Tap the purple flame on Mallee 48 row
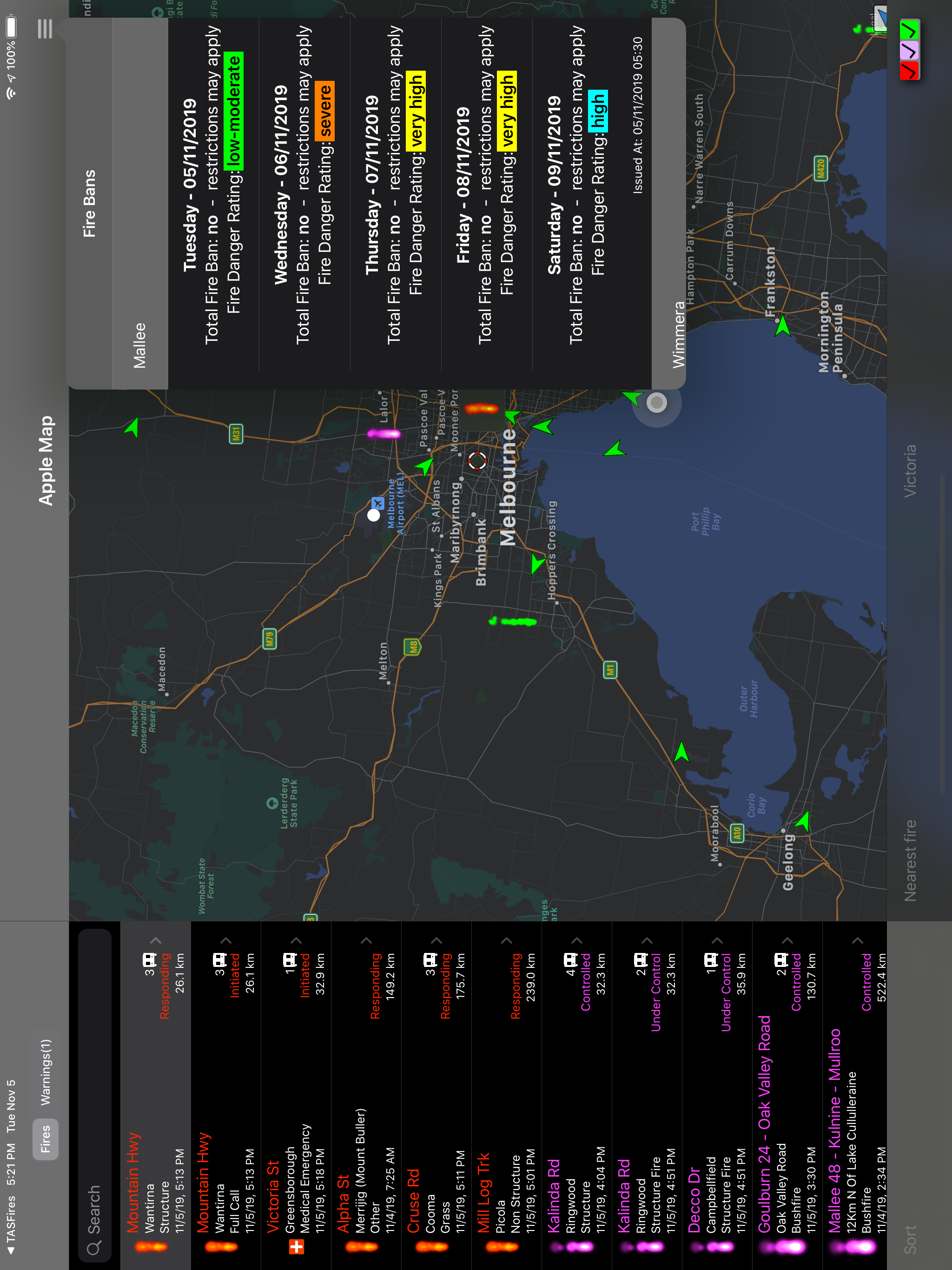 pyautogui.click(x=852, y=1246)
